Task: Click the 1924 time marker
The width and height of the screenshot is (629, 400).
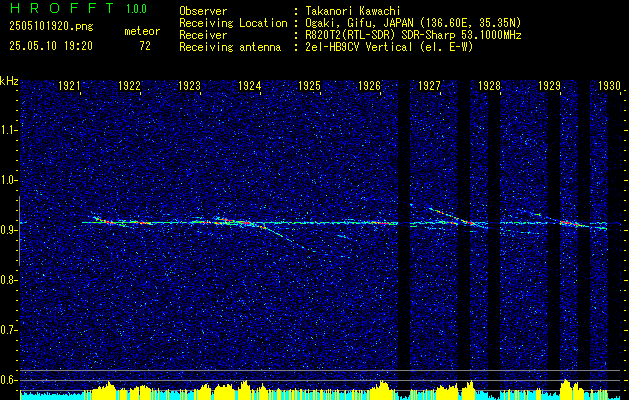Action: click(x=250, y=85)
